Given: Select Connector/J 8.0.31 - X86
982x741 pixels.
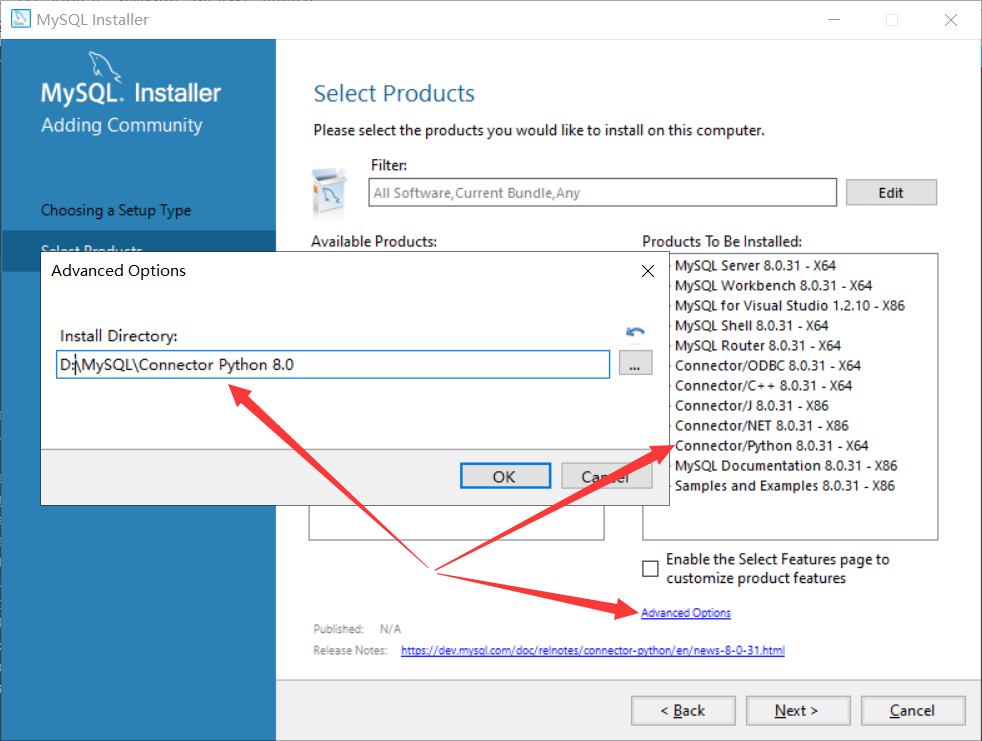Looking at the screenshot, I should [x=752, y=406].
